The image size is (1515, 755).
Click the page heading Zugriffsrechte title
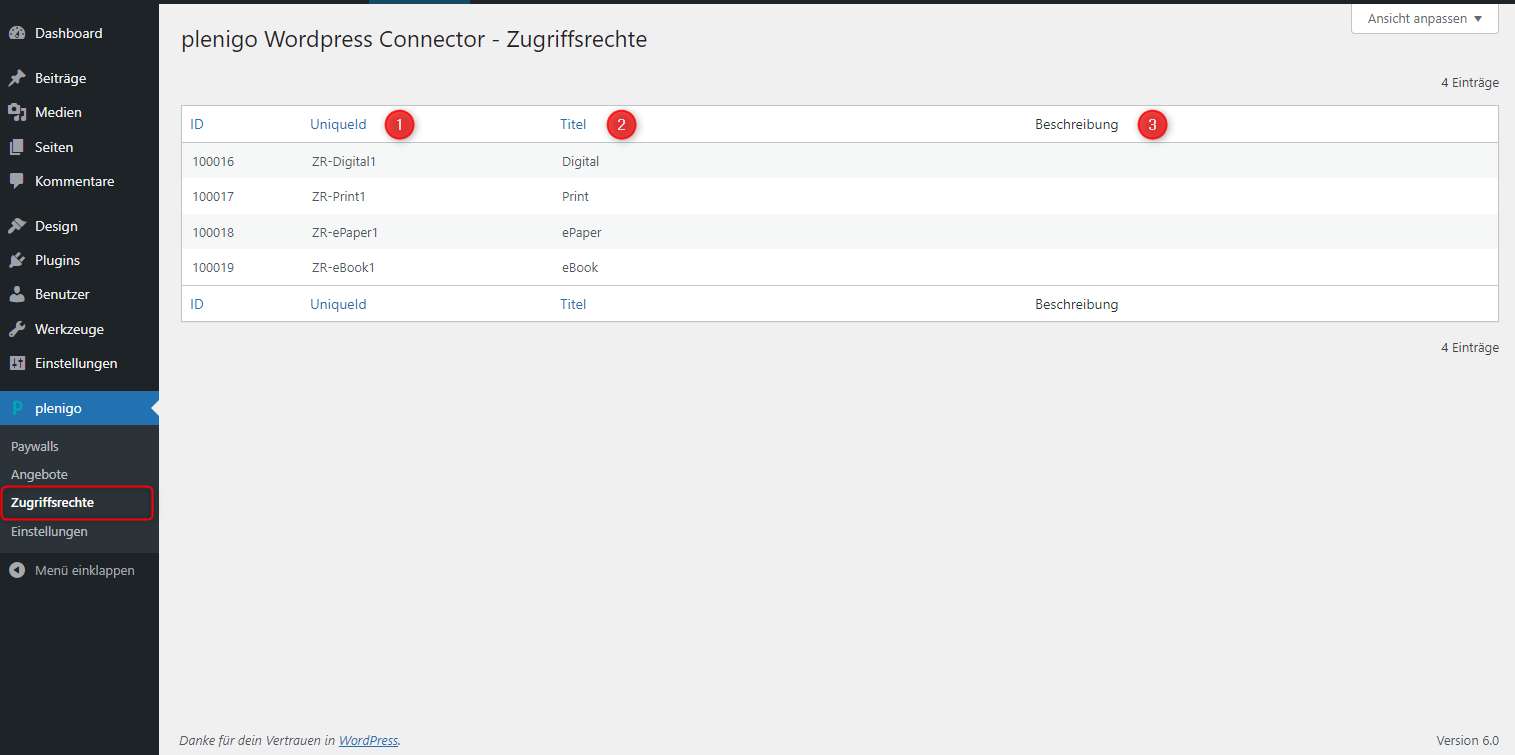414,40
